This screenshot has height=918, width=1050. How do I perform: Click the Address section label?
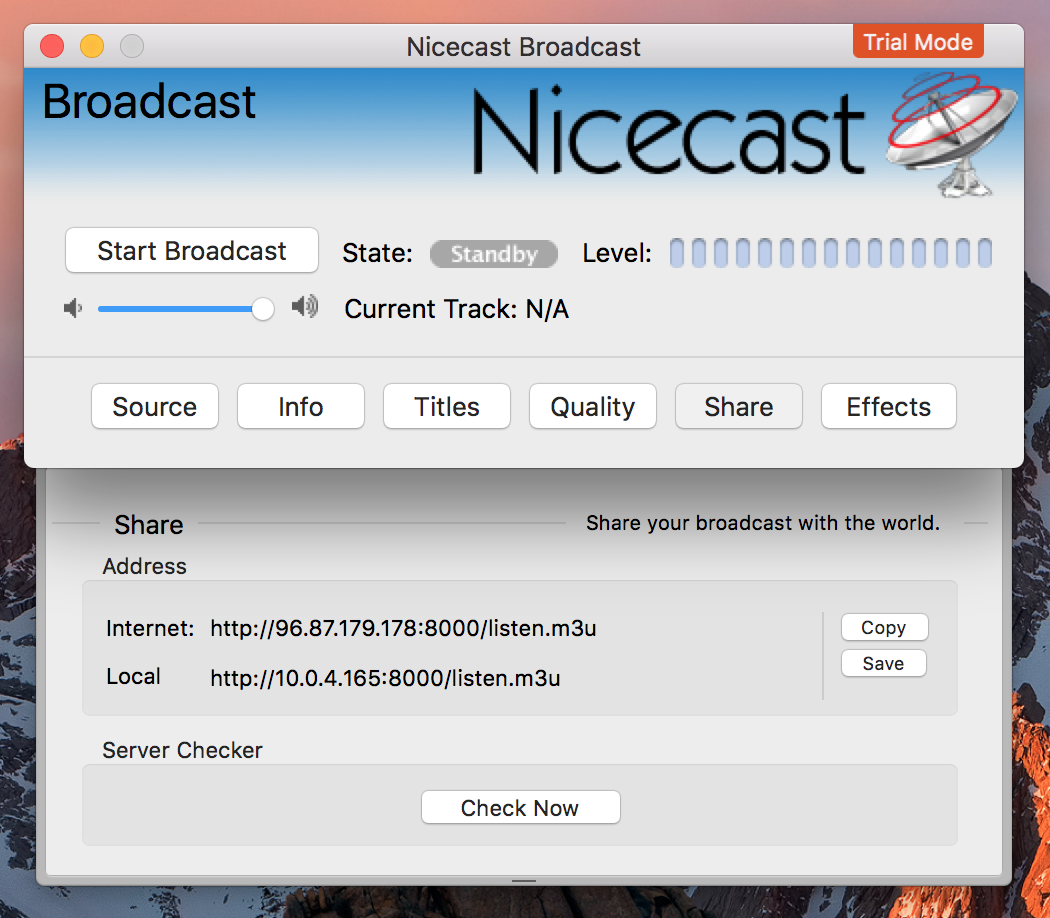click(145, 566)
